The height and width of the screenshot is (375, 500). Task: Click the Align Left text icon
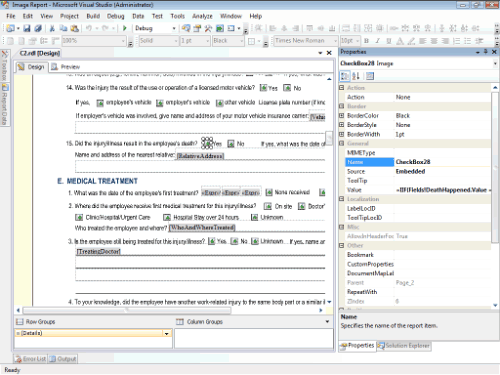(x=423, y=41)
